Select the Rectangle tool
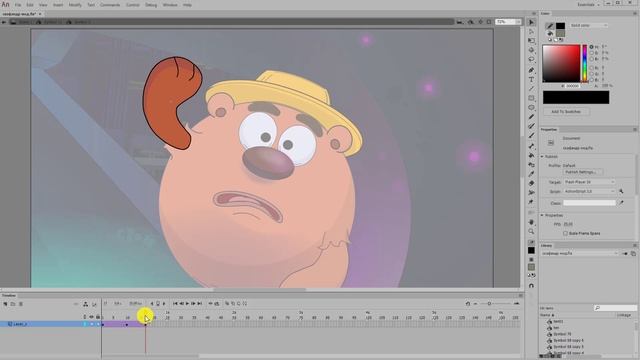640x360 pixels. coord(531,98)
